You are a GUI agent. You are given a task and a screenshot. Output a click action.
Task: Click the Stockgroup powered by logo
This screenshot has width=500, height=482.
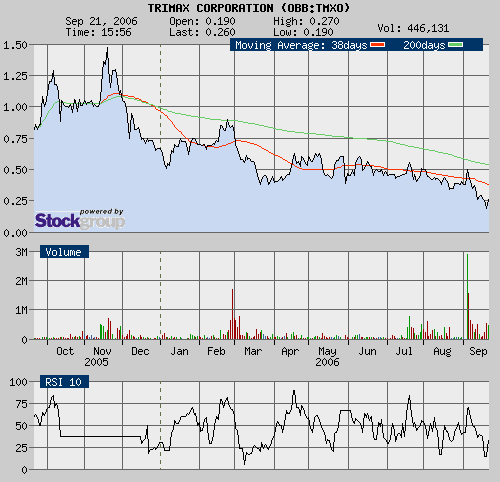(80, 219)
